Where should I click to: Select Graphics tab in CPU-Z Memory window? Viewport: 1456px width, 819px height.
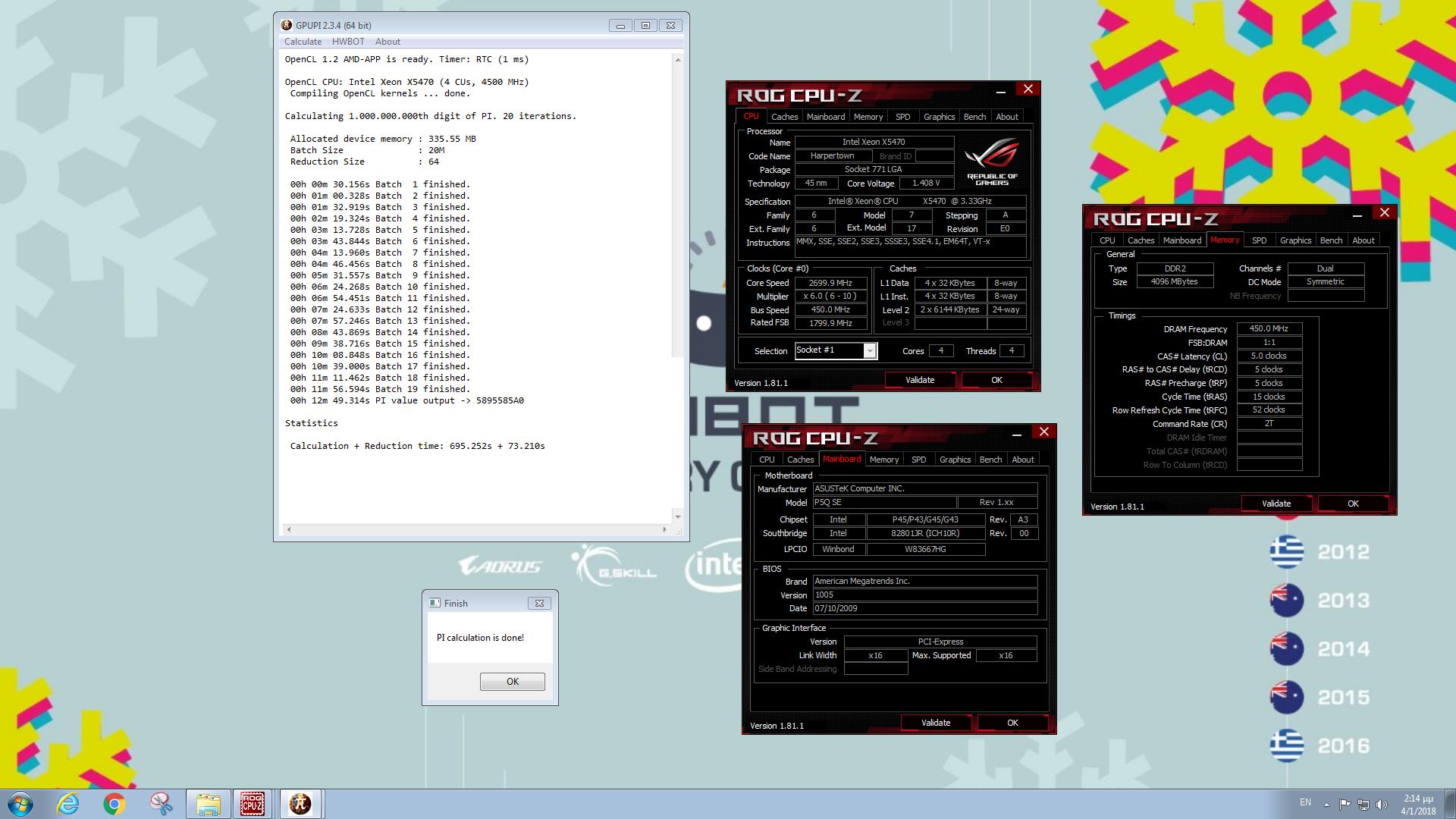pos(1295,240)
